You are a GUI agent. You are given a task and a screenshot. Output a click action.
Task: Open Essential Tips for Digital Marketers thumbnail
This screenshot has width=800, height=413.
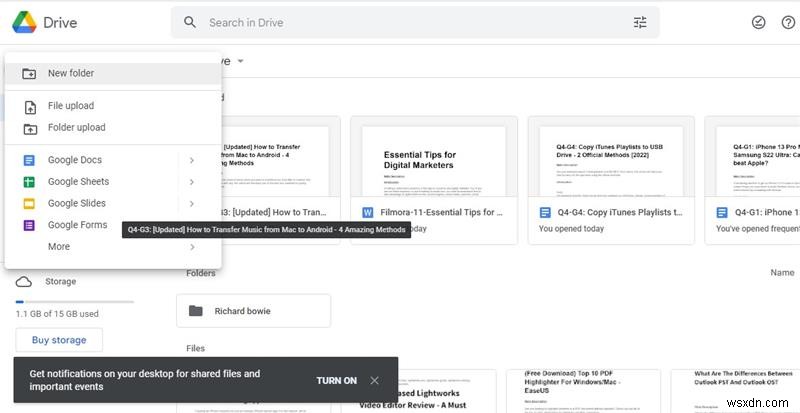pos(434,157)
